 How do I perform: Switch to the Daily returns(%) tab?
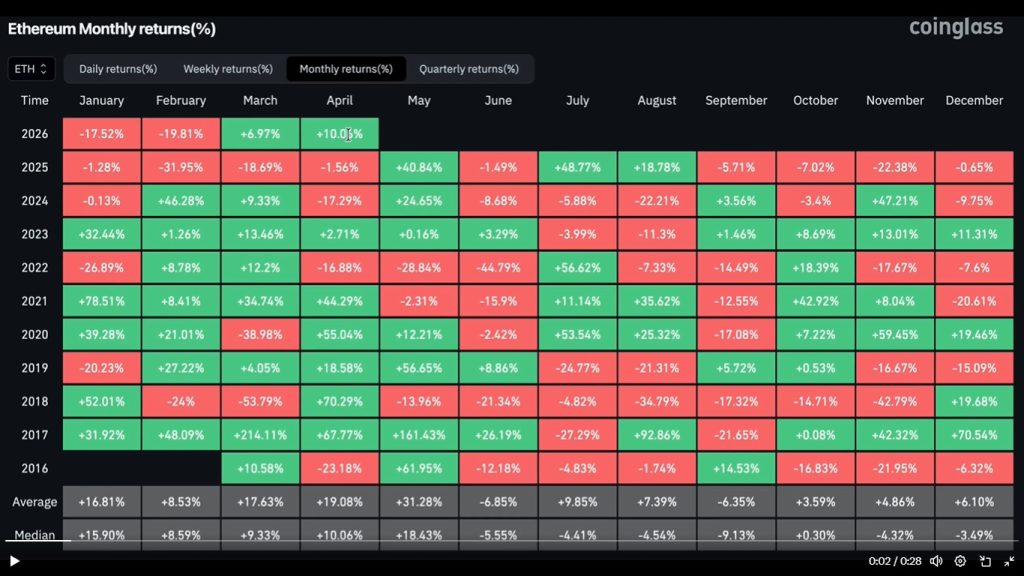(117, 69)
